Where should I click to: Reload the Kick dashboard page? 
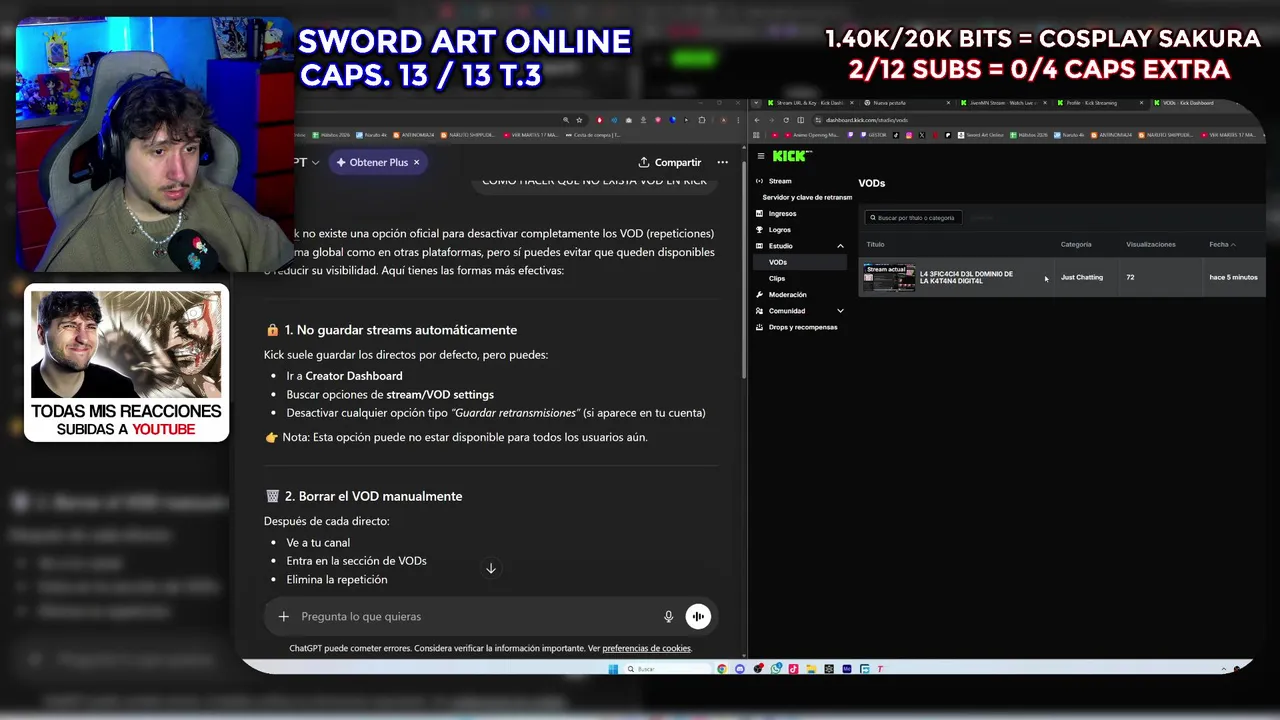[786, 120]
